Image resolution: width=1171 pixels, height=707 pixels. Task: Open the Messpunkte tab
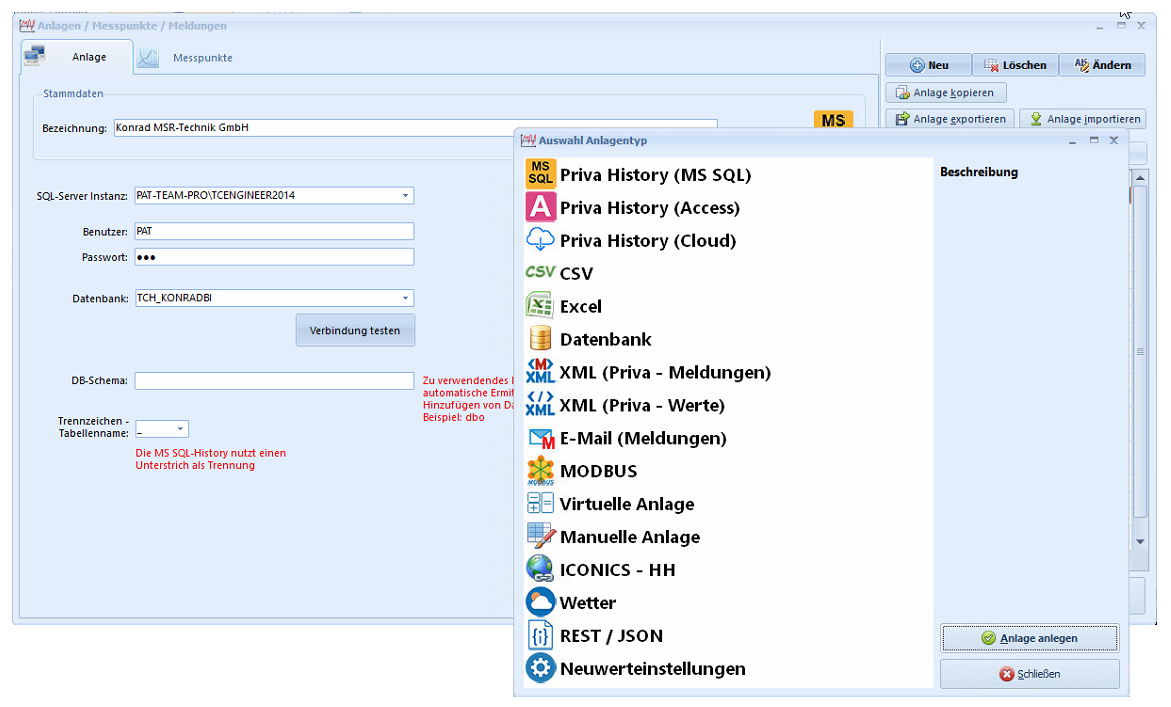pos(187,57)
